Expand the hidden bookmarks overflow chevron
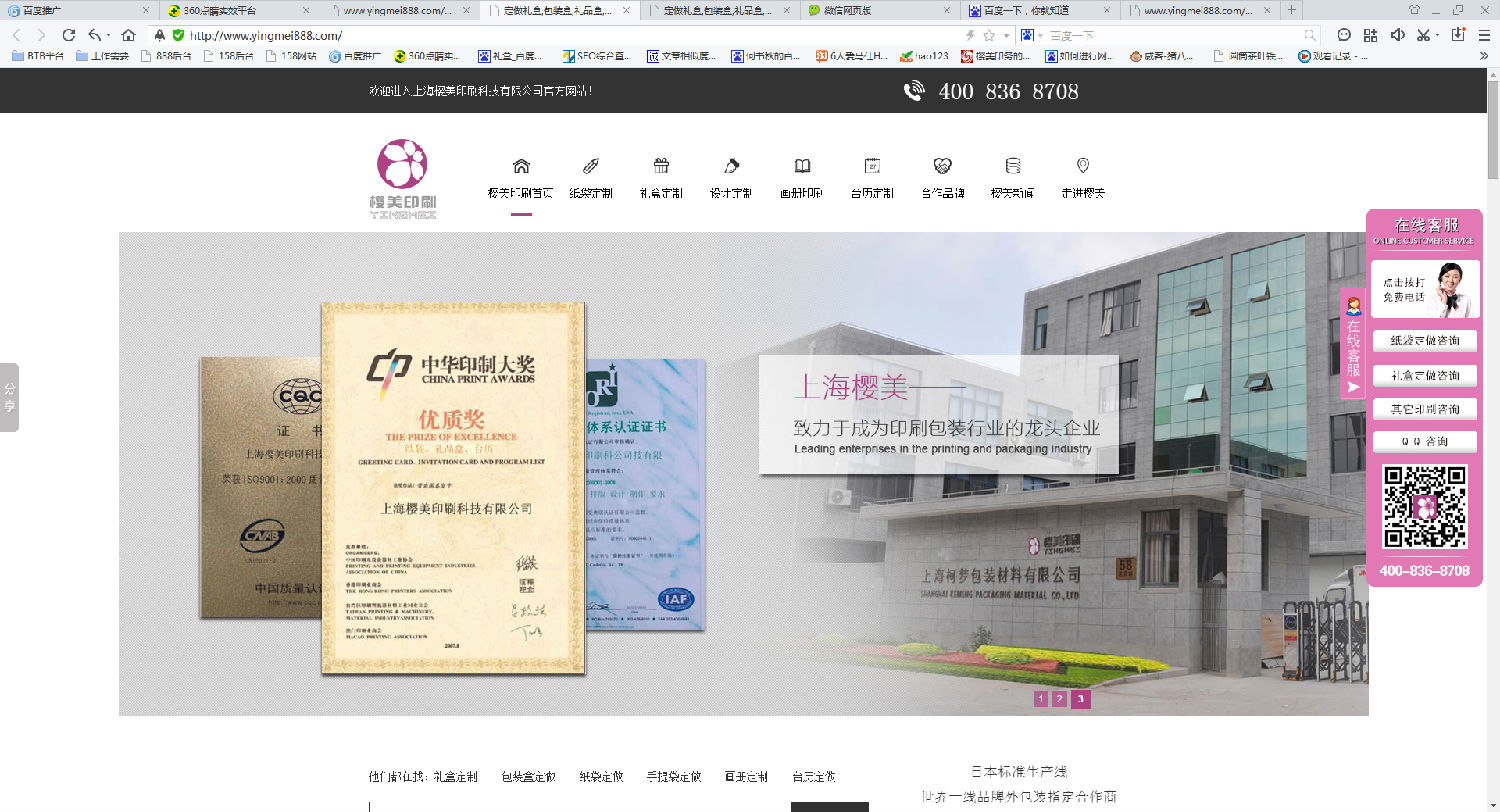Image resolution: width=1500 pixels, height=812 pixels. [1483, 57]
